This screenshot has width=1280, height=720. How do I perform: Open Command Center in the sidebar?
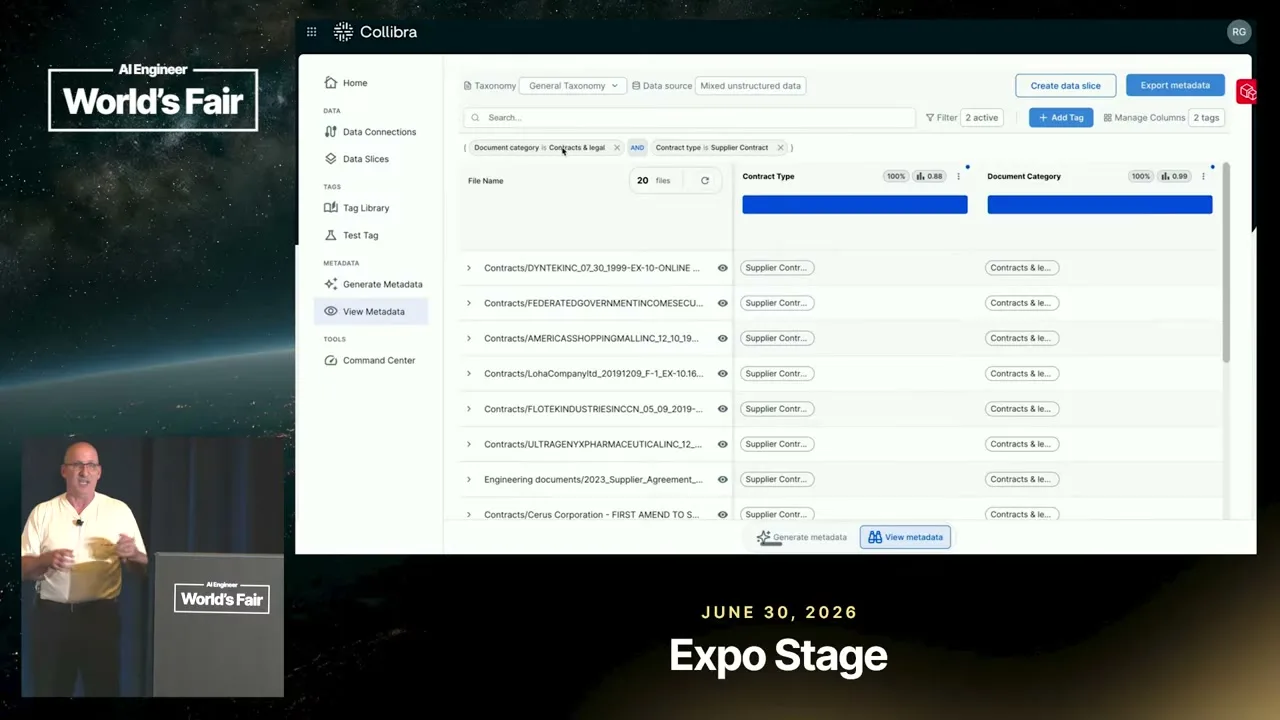click(x=369, y=360)
